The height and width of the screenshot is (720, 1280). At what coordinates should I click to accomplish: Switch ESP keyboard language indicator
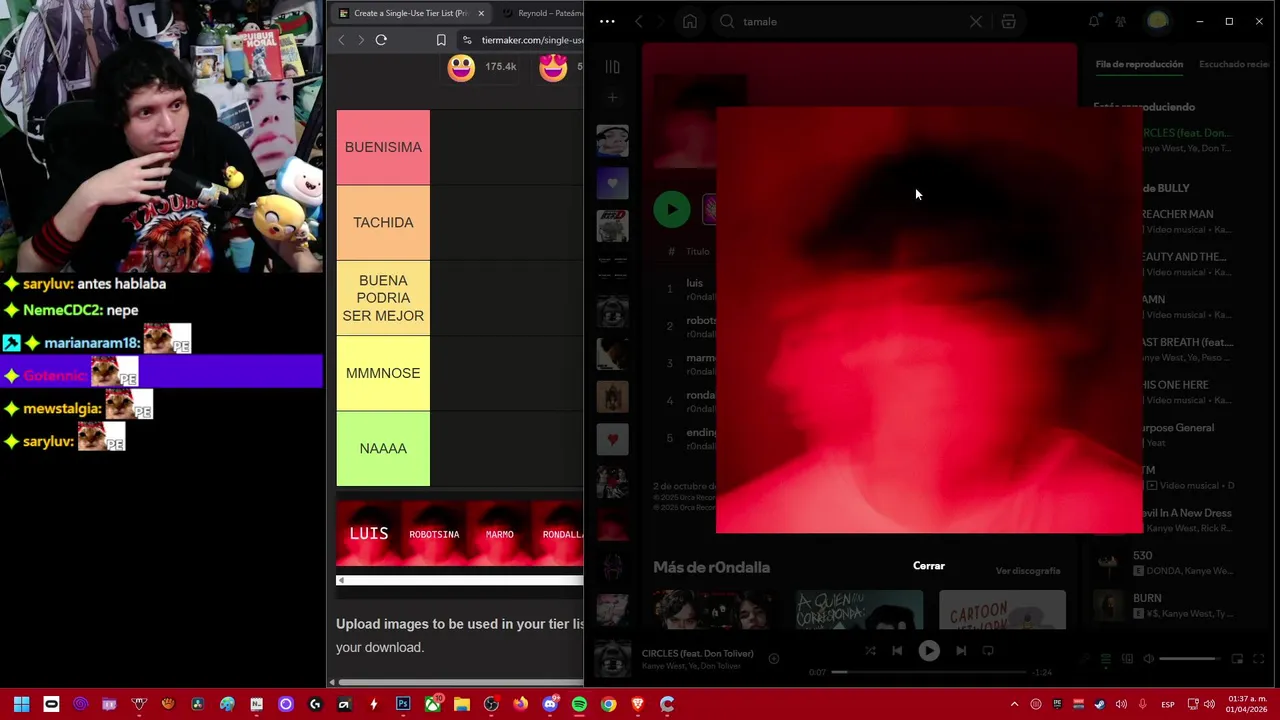pyautogui.click(x=1168, y=704)
